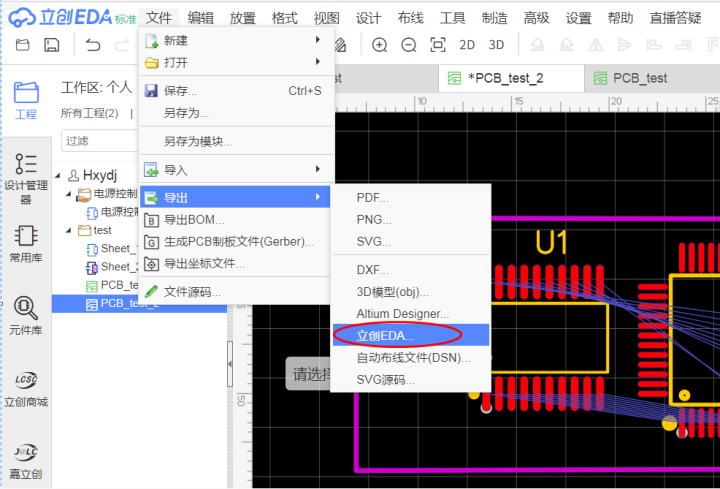This screenshot has height=489, width=720.
Task: Click the 过滤 filter input field
Action: coord(100,141)
